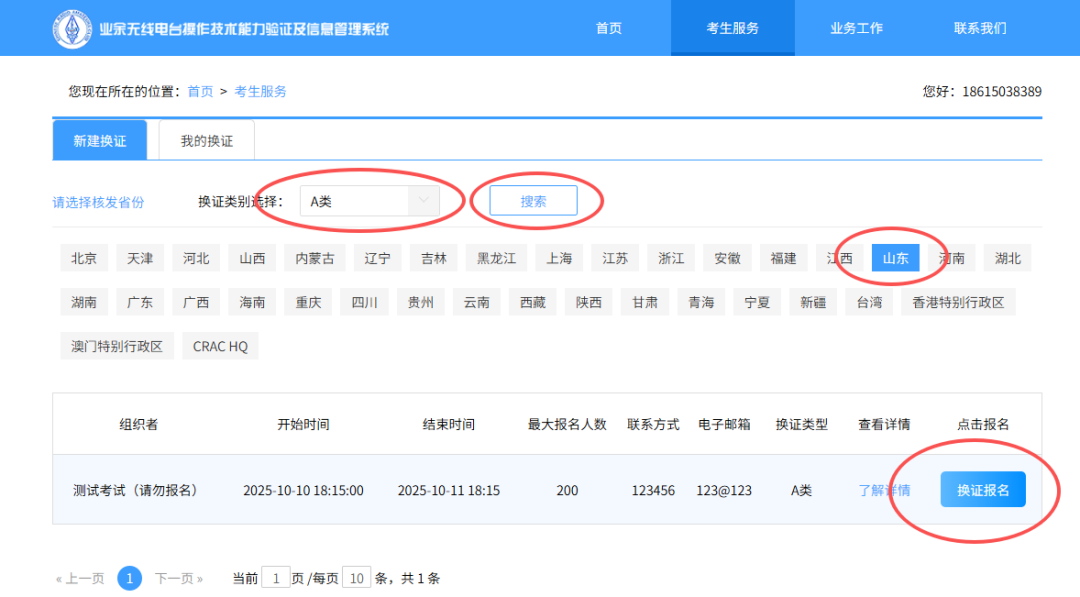Switch to the 我的换证 tab
The width and height of the screenshot is (1080, 597).
206,141
